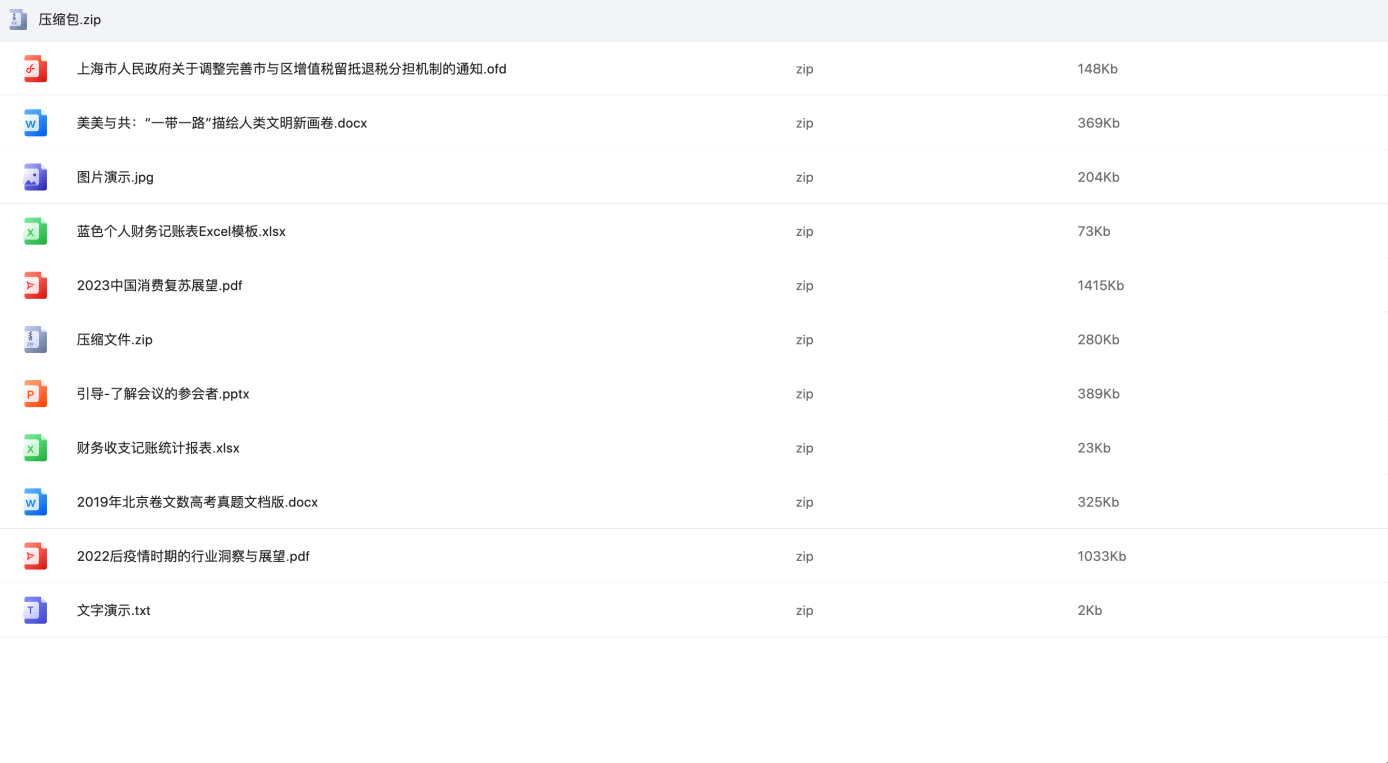Click the image icon for 图片演示.jpg
This screenshot has height=763, width=1388.
(35, 177)
